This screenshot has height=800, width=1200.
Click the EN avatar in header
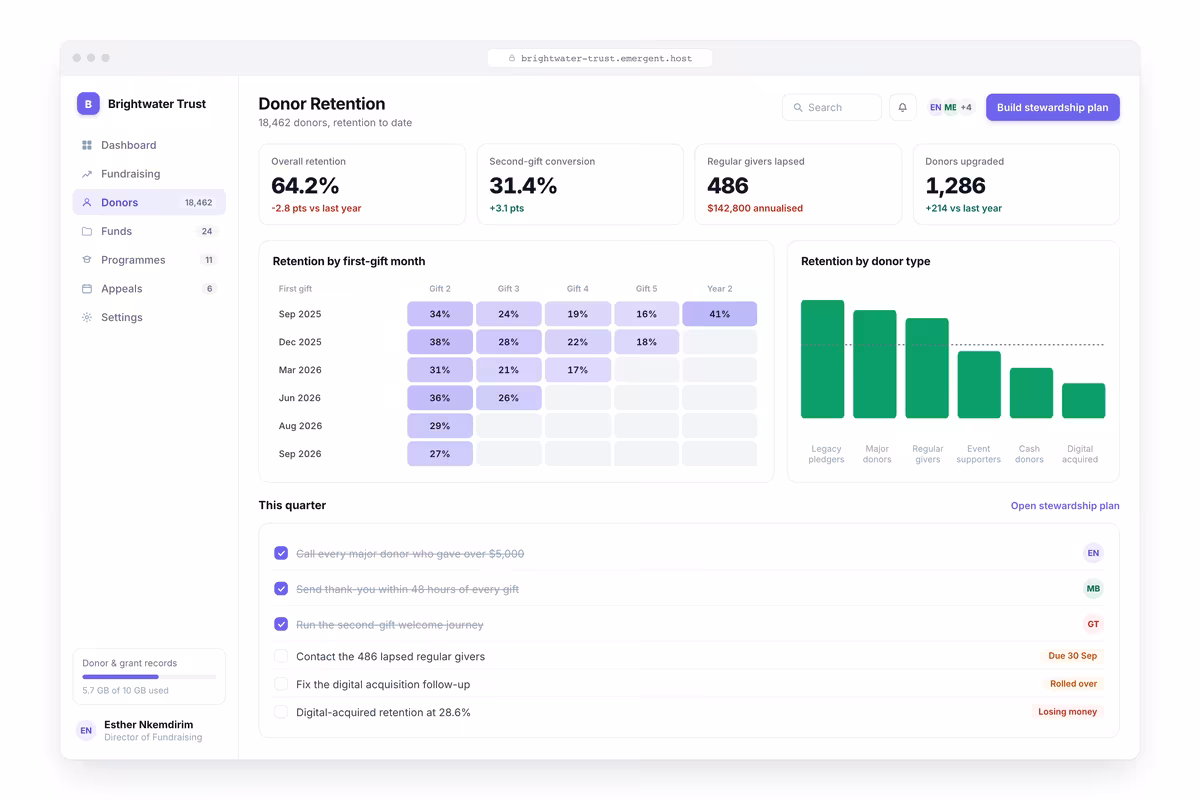click(x=935, y=107)
